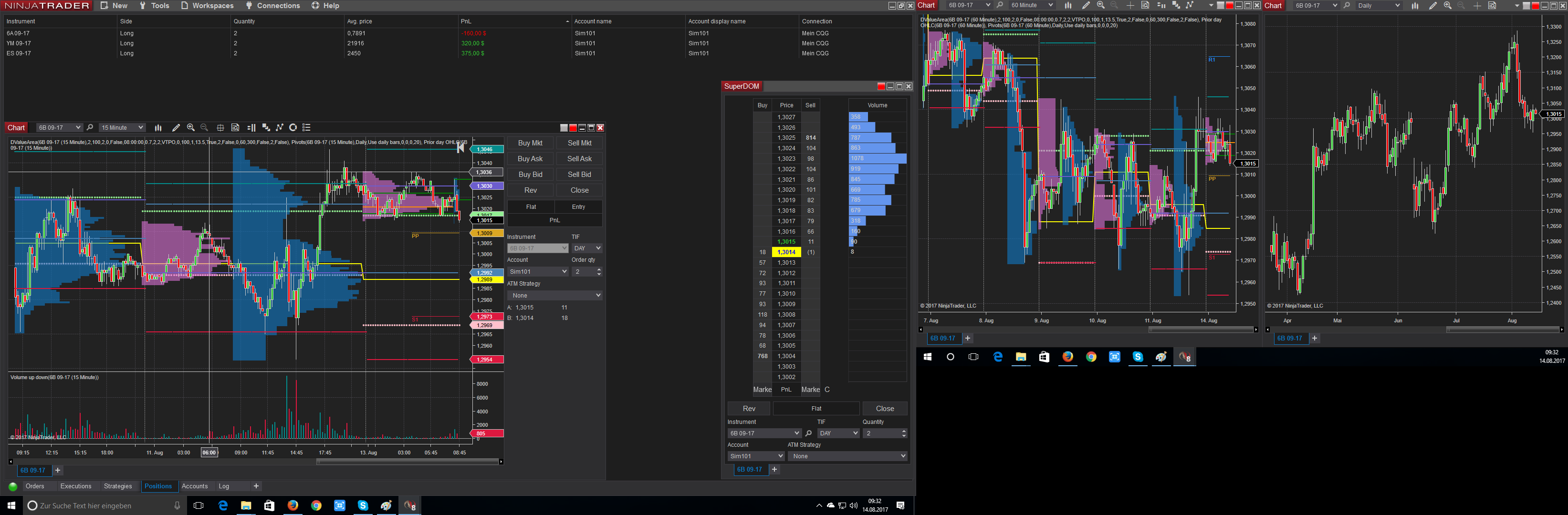Open the Tools menu
1568x515 pixels.
pyautogui.click(x=155, y=5)
